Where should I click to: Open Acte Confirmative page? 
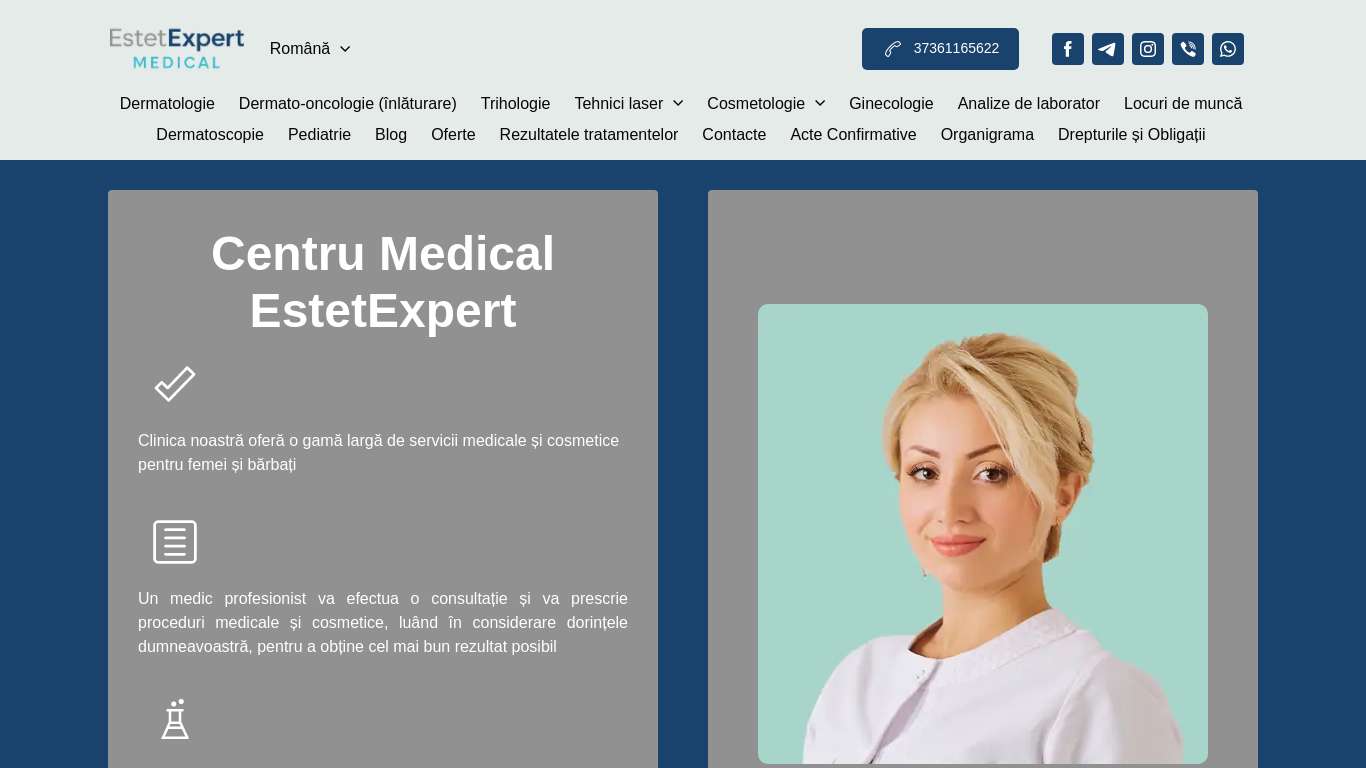[853, 135]
